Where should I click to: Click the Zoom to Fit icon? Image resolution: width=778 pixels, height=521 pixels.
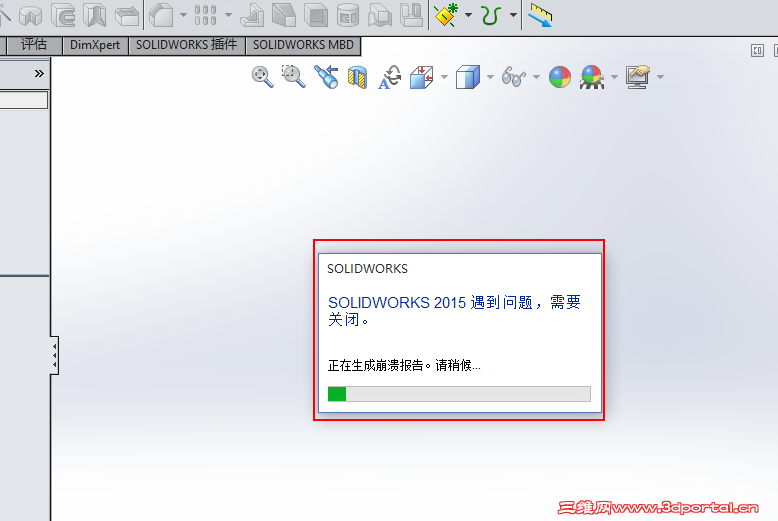pos(262,77)
